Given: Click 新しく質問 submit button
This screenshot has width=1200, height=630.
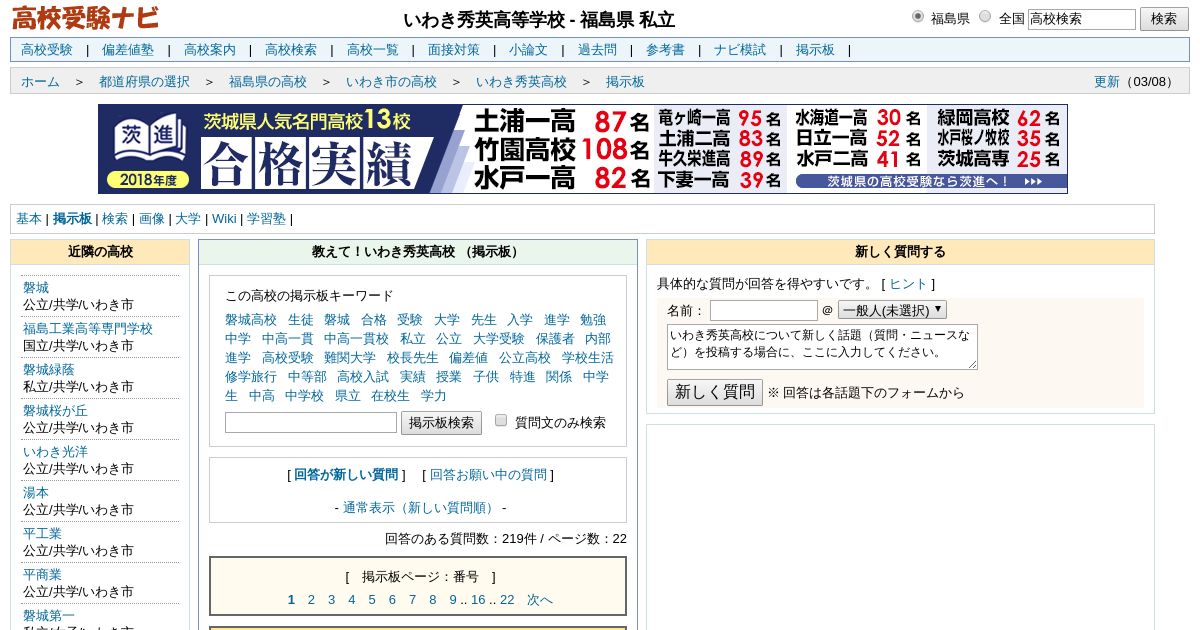Looking at the screenshot, I should tap(715, 392).
